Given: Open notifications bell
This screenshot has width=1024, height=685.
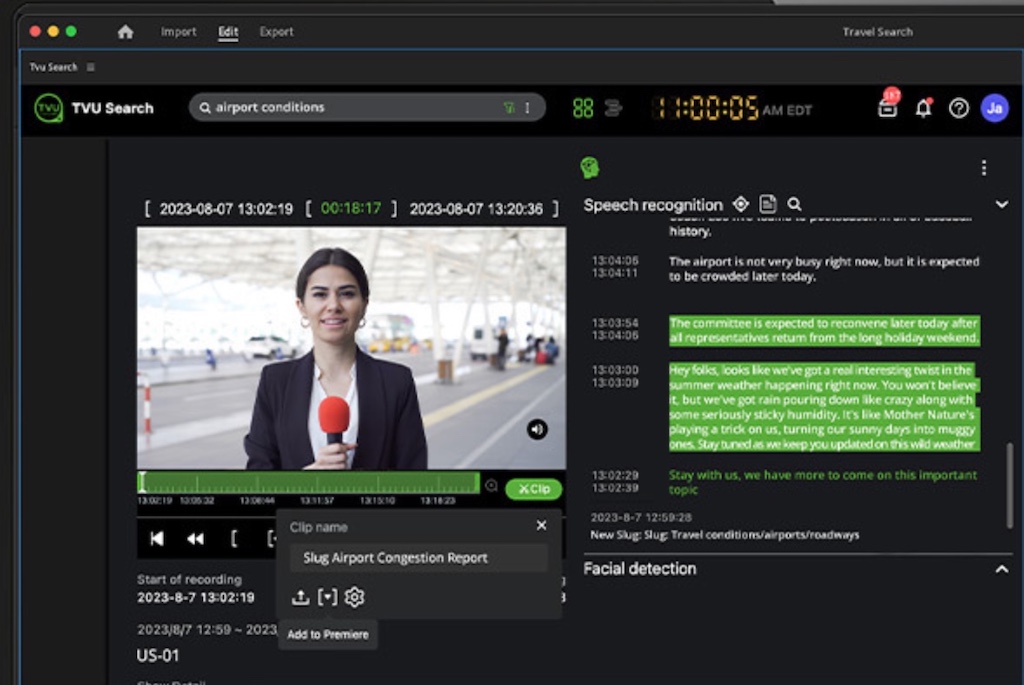Looking at the screenshot, I should (x=923, y=108).
